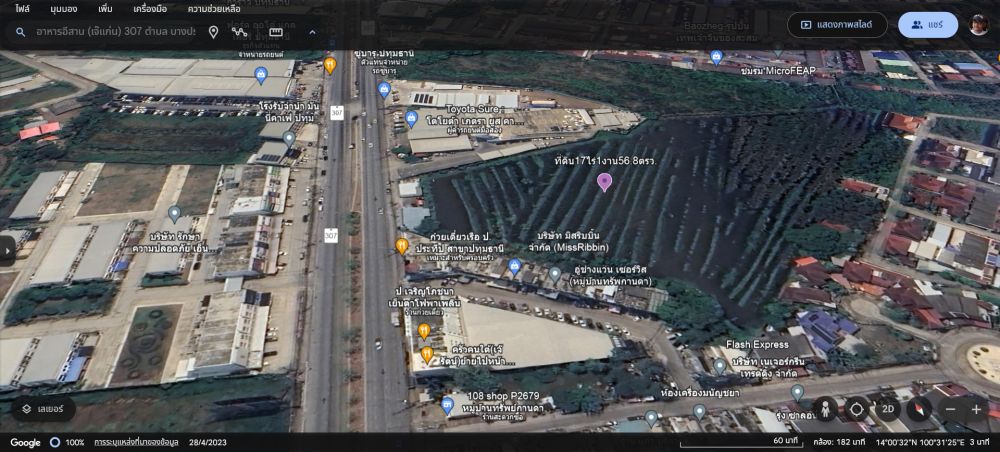This screenshot has height=452, width=1000.
Task: Open the ความช่วยเหลือ menu
Action: (x=214, y=9)
